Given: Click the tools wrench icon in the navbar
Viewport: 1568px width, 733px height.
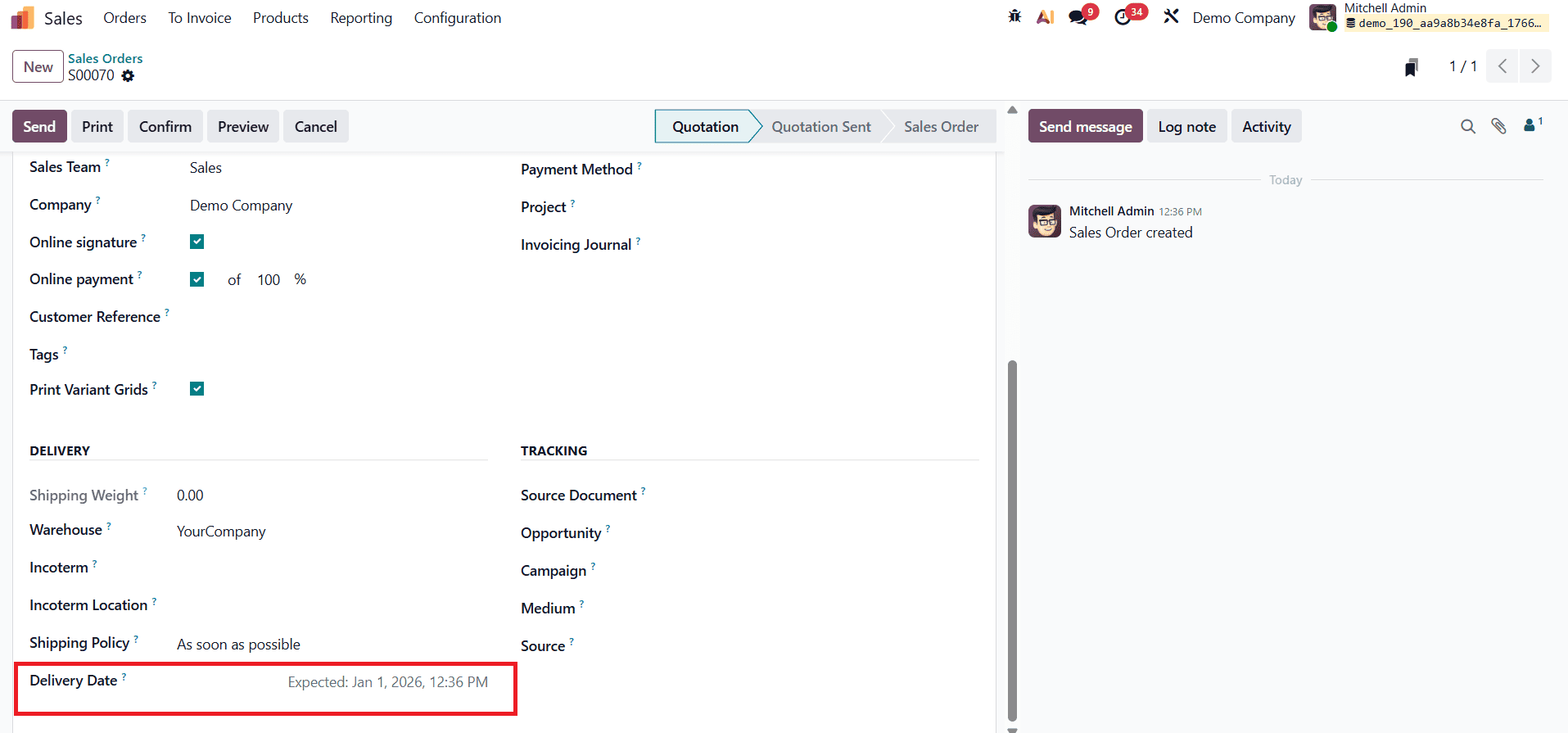Looking at the screenshot, I should [1171, 17].
